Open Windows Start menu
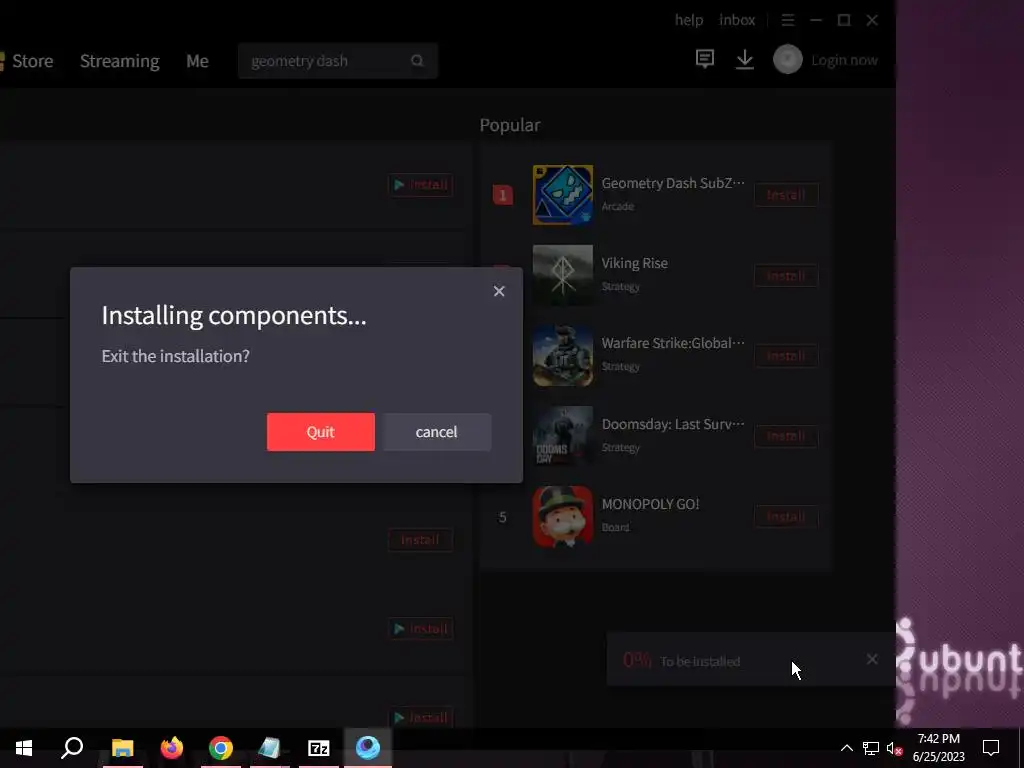Screen dimensions: 1024x768 pyautogui.click(x=24, y=748)
